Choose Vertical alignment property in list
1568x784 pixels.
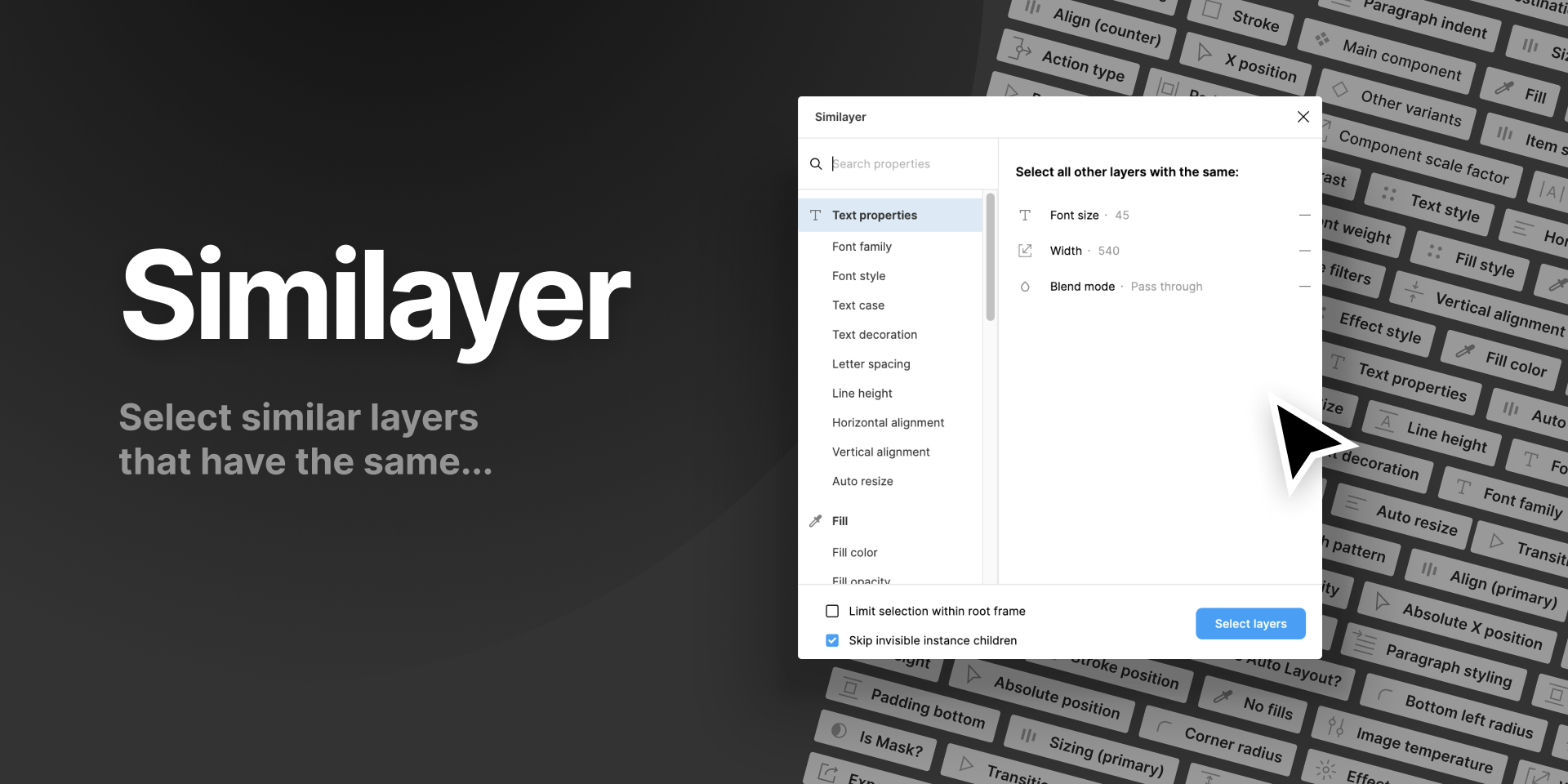[x=880, y=452]
